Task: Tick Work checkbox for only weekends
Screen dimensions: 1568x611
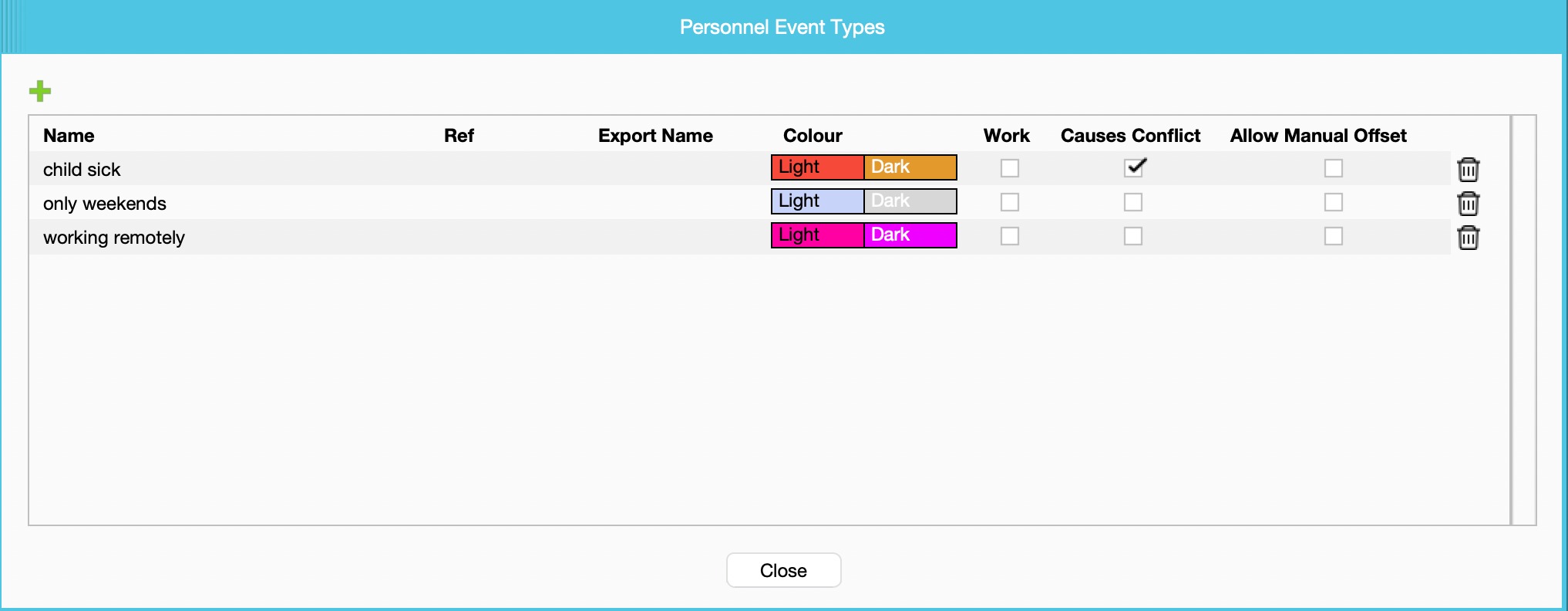Action: tap(1010, 202)
